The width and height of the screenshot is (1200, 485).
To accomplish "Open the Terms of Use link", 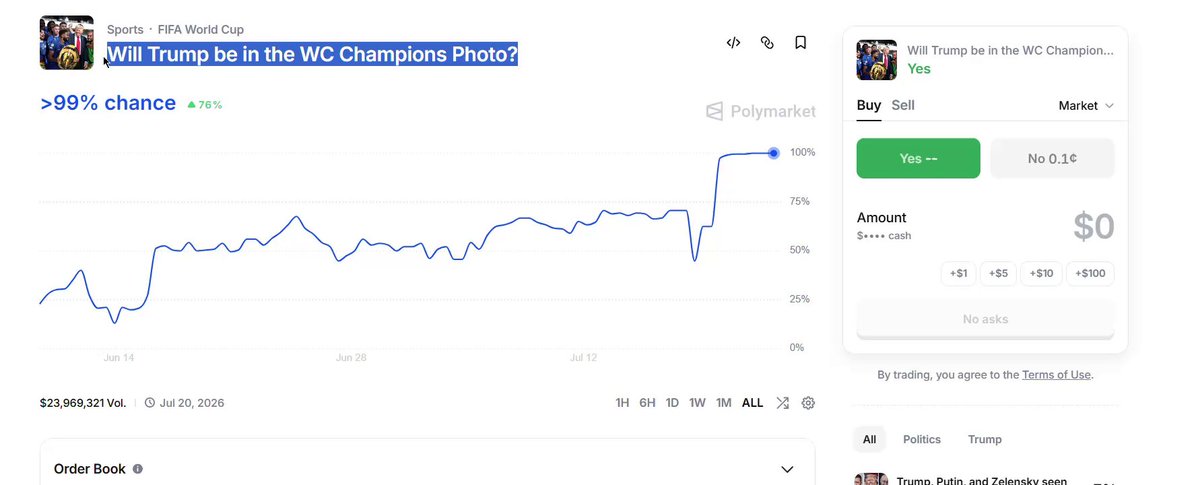I will tap(1056, 375).
